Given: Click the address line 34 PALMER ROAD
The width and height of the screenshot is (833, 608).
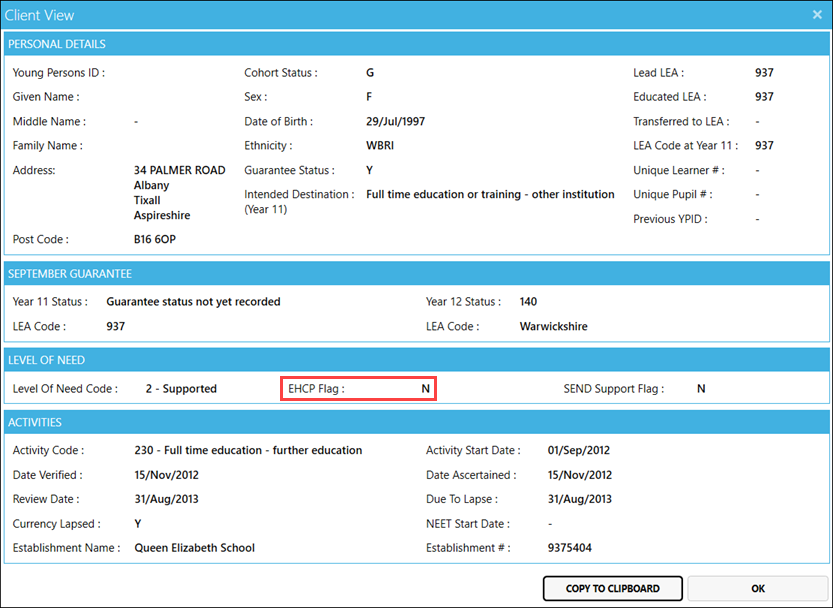Looking at the screenshot, I should pyautogui.click(x=180, y=171).
